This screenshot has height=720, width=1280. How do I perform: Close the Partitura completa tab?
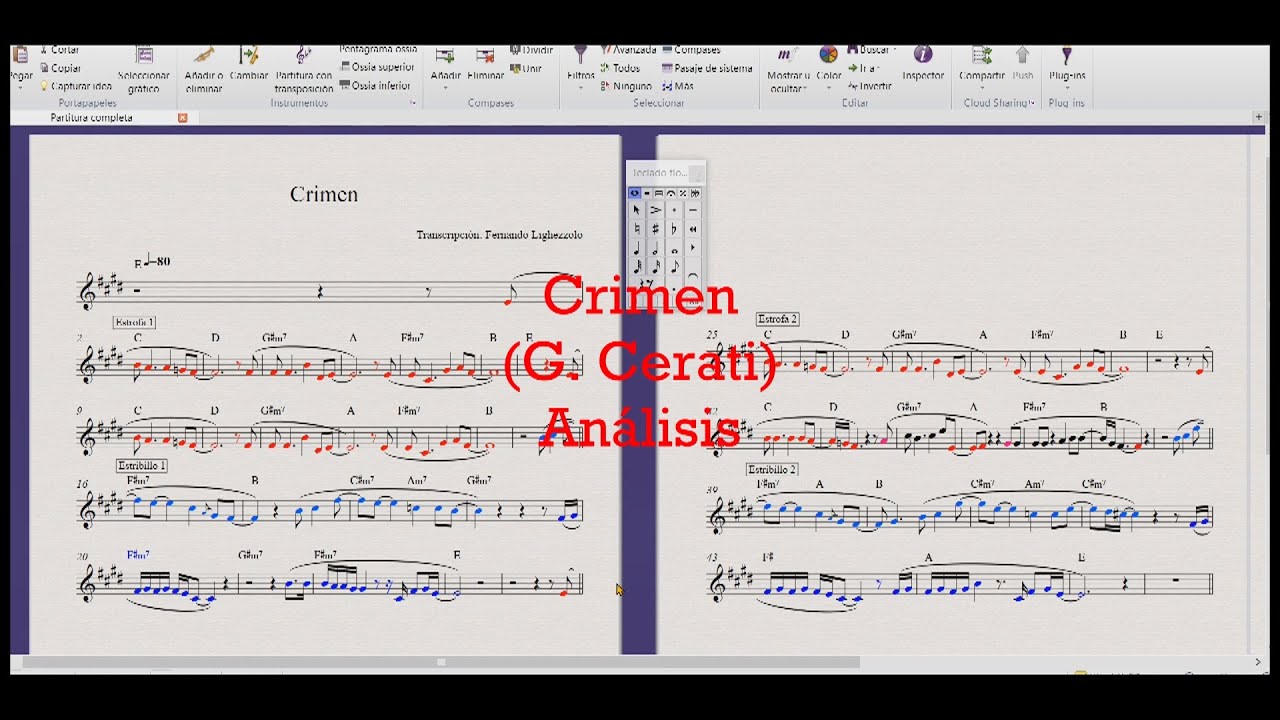point(182,118)
